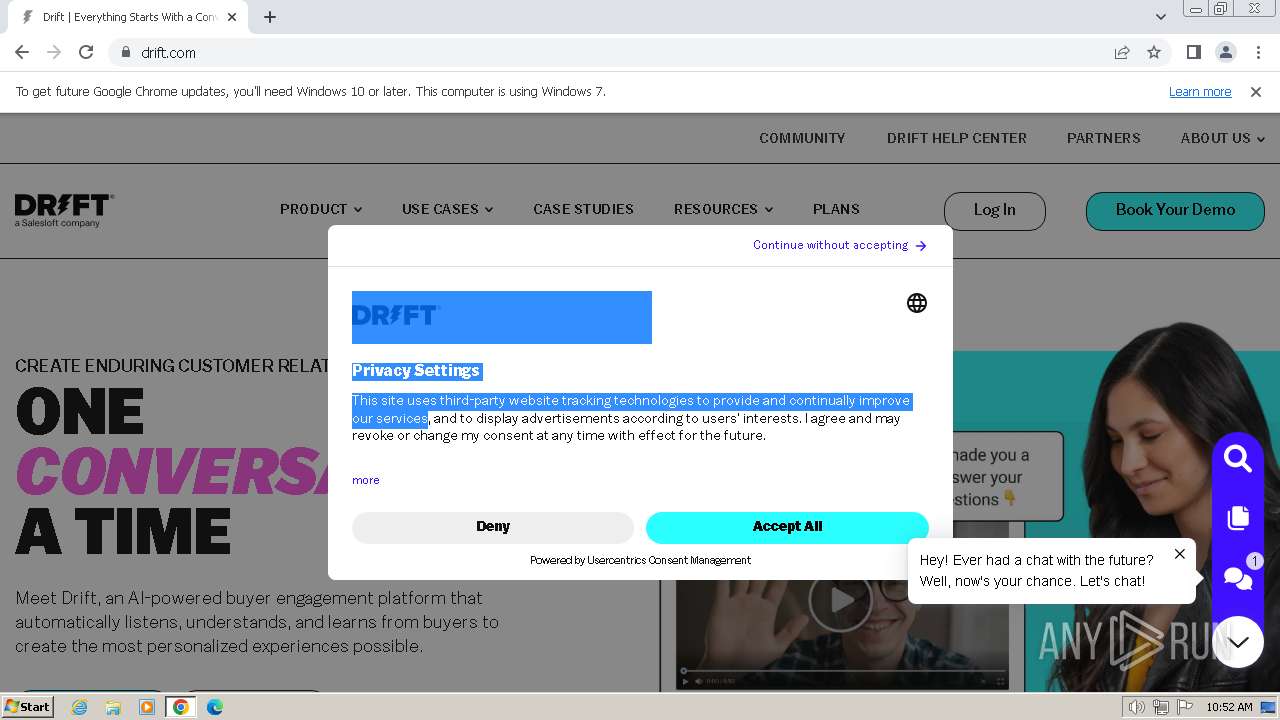Open the Chrome three-dot menu
This screenshot has height=720, width=1280.
tap(1257, 52)
